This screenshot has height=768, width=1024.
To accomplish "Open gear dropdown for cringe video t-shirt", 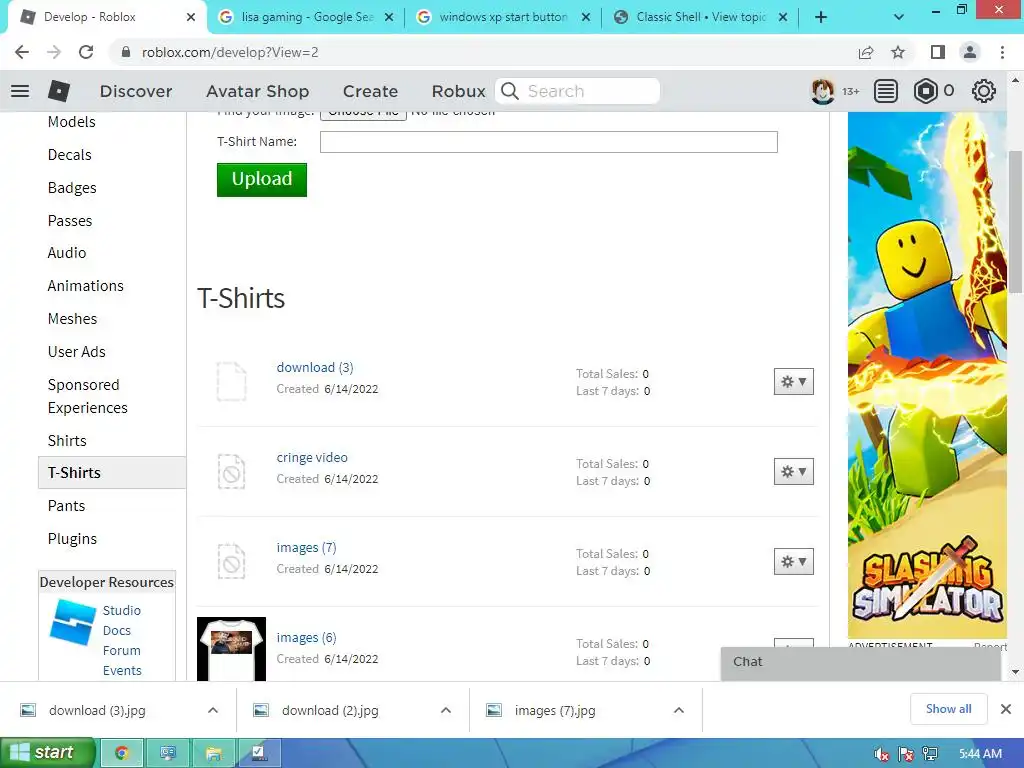I will pyautogui.click(x=793, y=472).
